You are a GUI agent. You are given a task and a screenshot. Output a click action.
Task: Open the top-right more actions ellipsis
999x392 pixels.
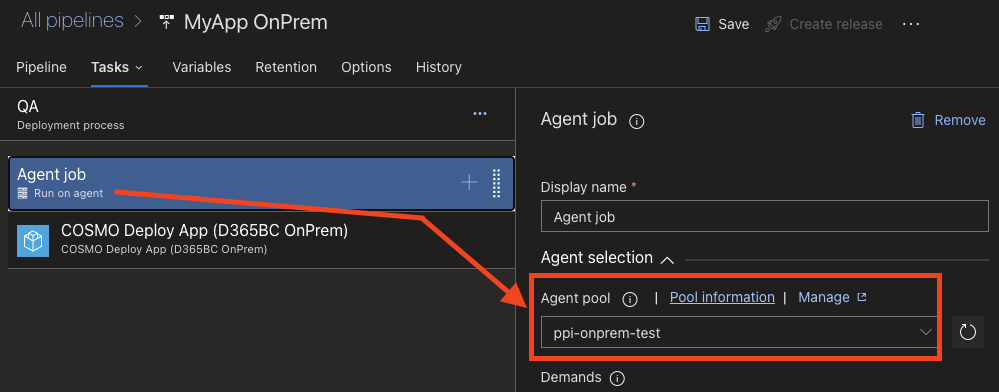click(911, 24)
